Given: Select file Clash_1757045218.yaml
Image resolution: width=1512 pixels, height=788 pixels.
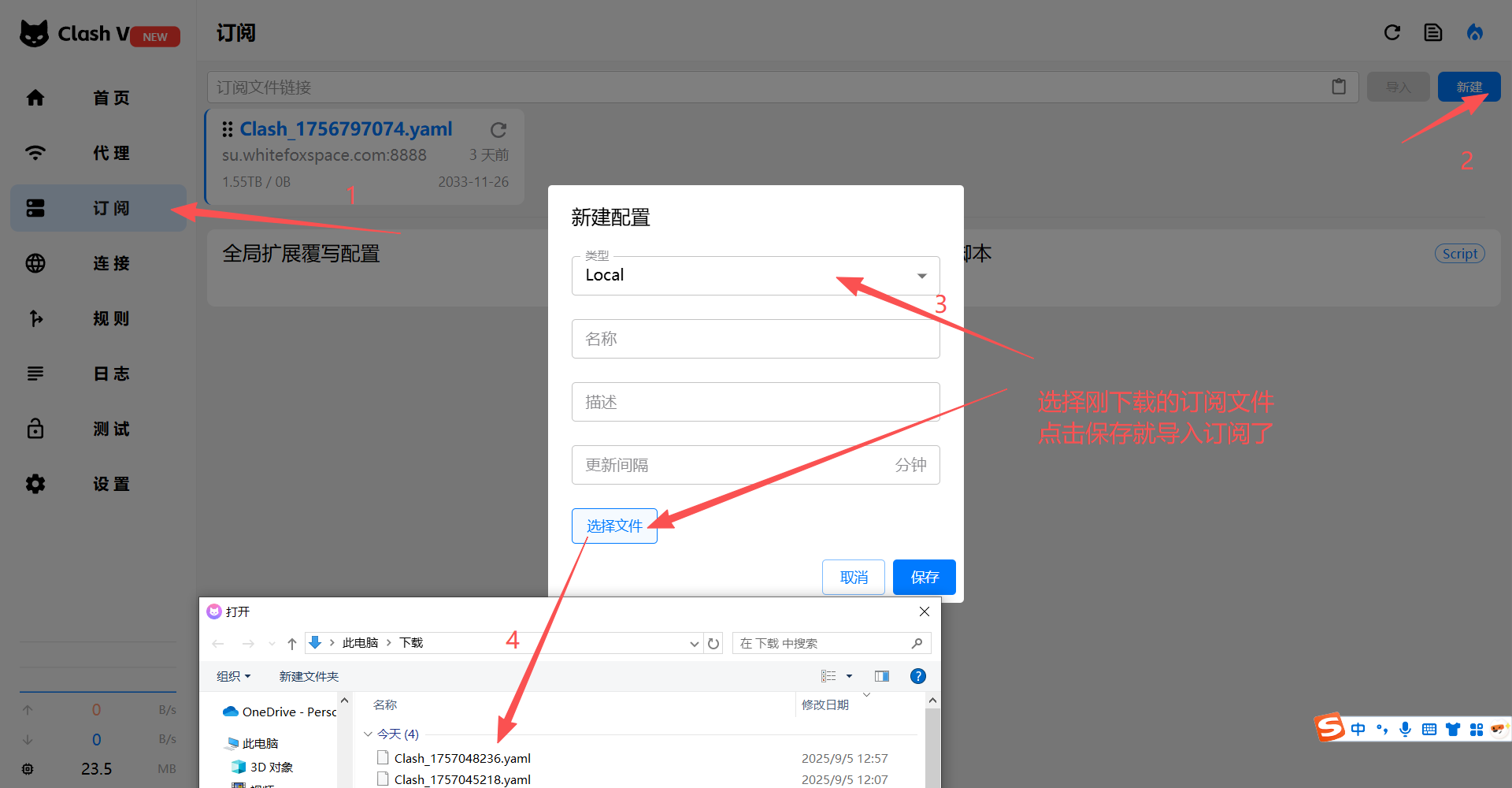Looking at the screenshot, I should tap(462, 779).
